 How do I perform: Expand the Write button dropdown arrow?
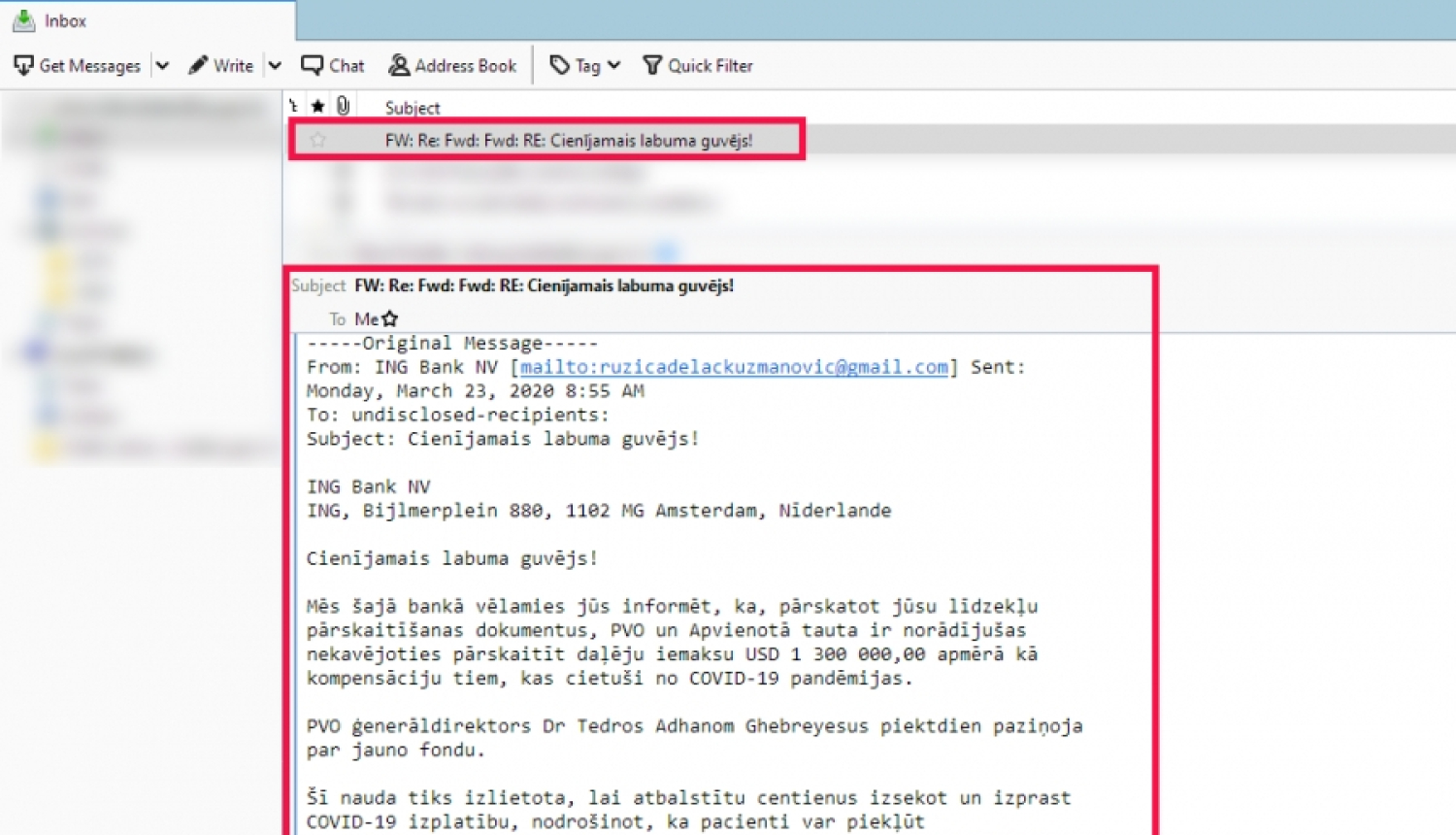275,66
